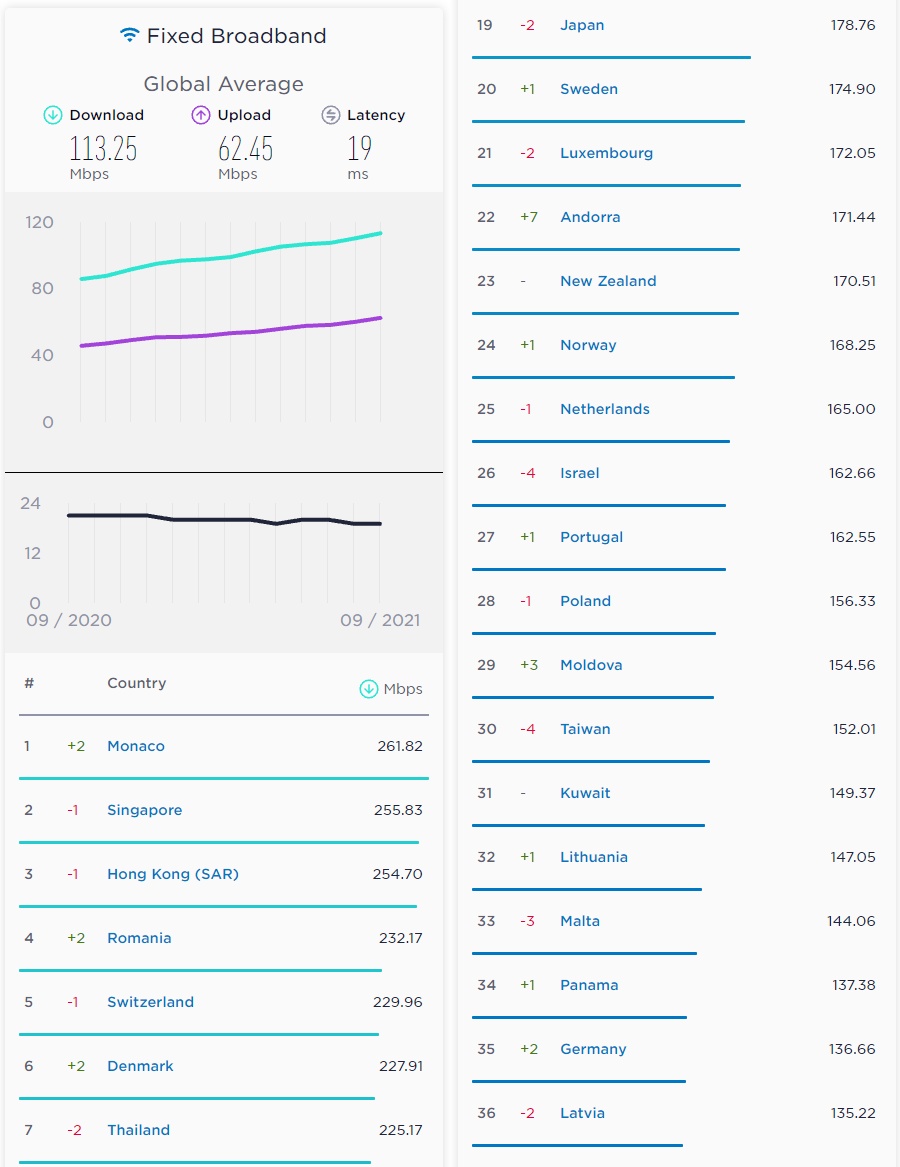This screenshot has height=1167, width=900.
Task: Click the Fixed Broadband heading
Action: click(x=236, y=36)
